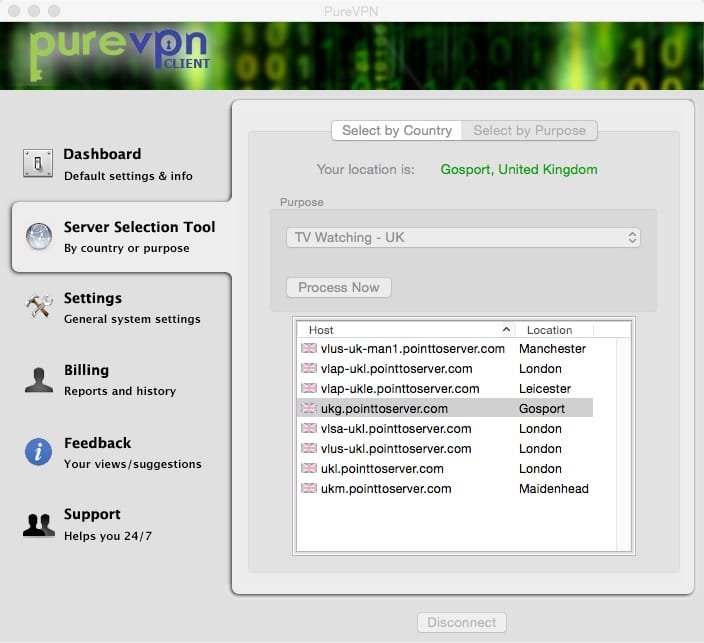Expand the TV Watching - UK purpose dropdown
This screenshot has height=643, width=704.
click(x=463, y=238)
